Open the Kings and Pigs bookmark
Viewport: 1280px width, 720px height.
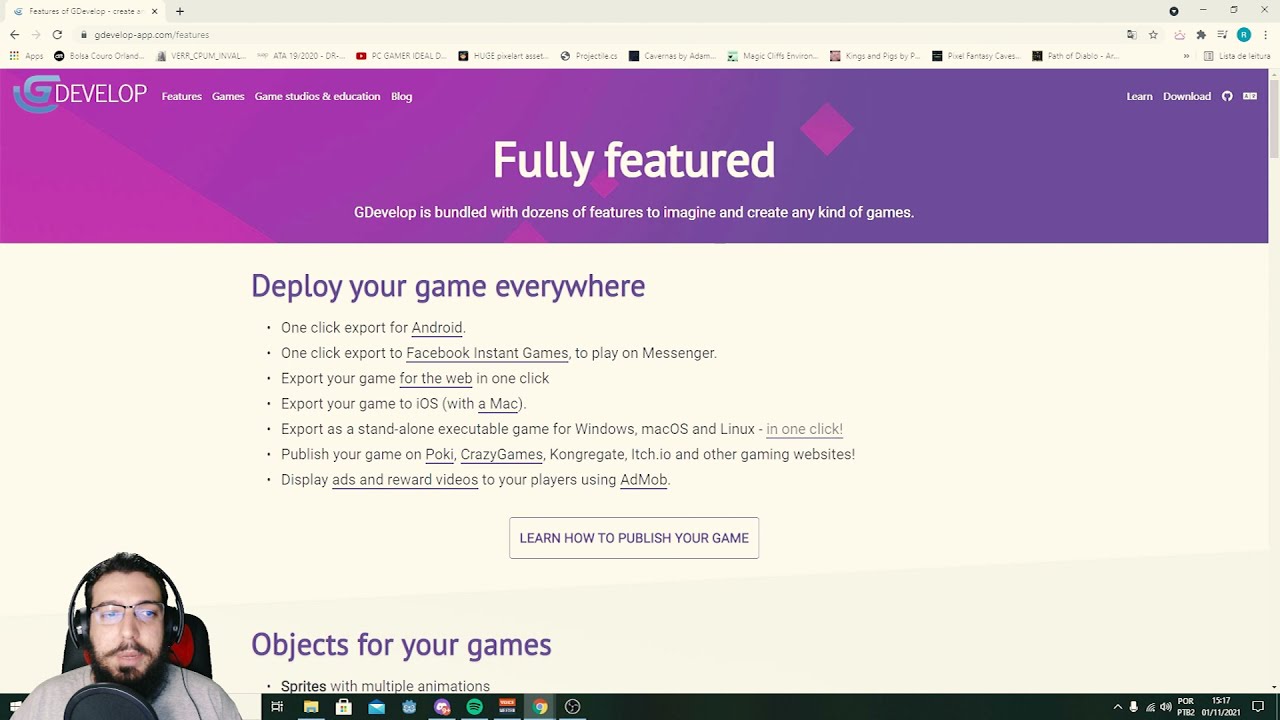[x=875, y=56]
